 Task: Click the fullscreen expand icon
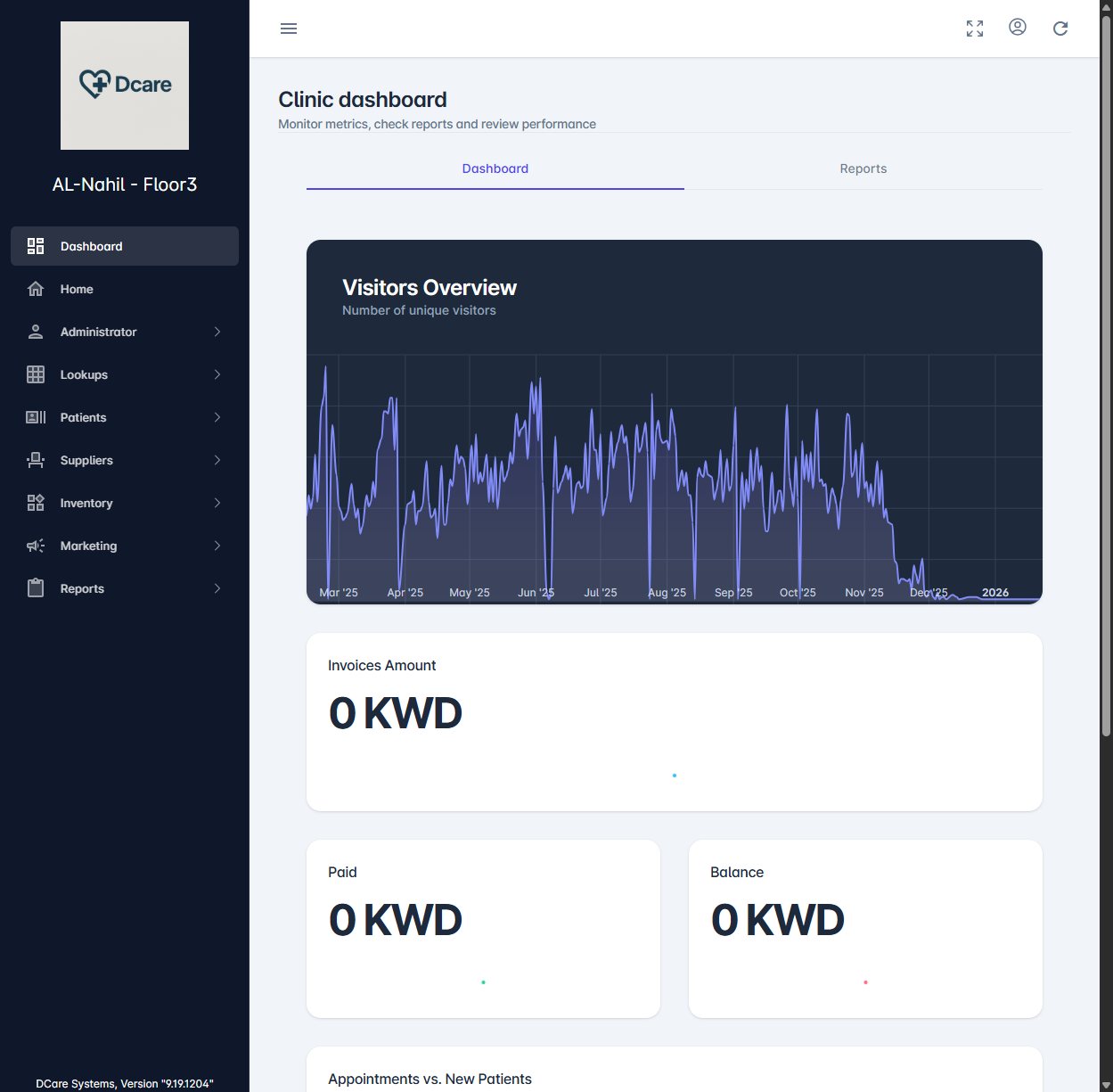[x=975, y=29]
